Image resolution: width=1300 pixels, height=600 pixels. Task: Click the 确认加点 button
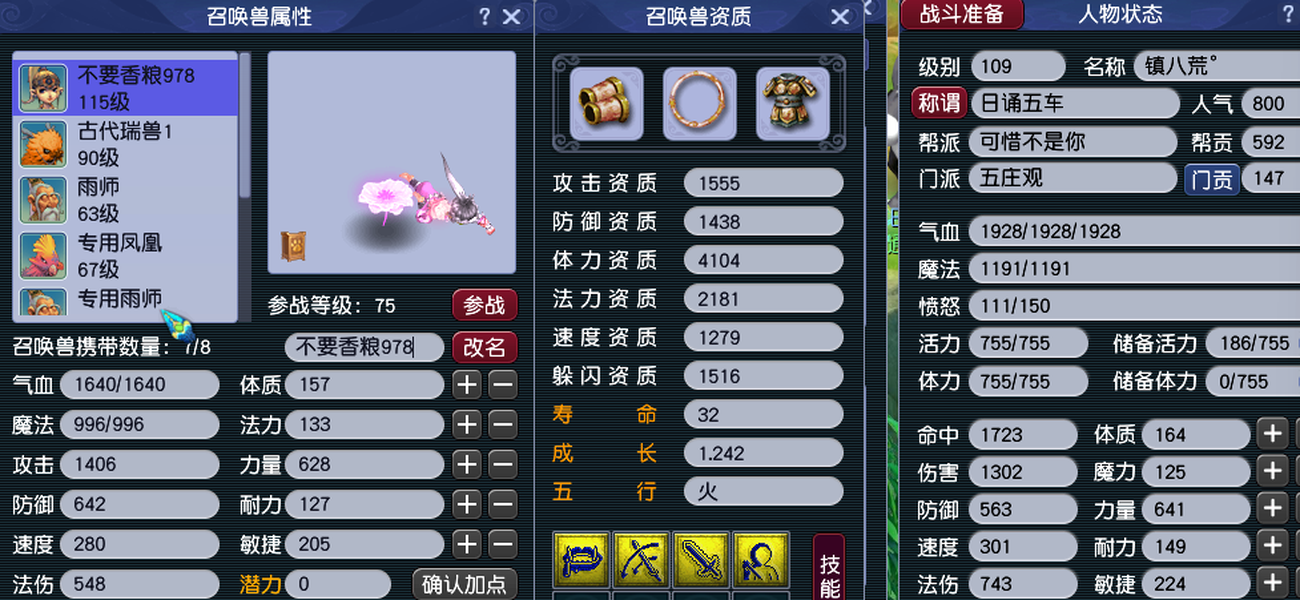(465, 584)
